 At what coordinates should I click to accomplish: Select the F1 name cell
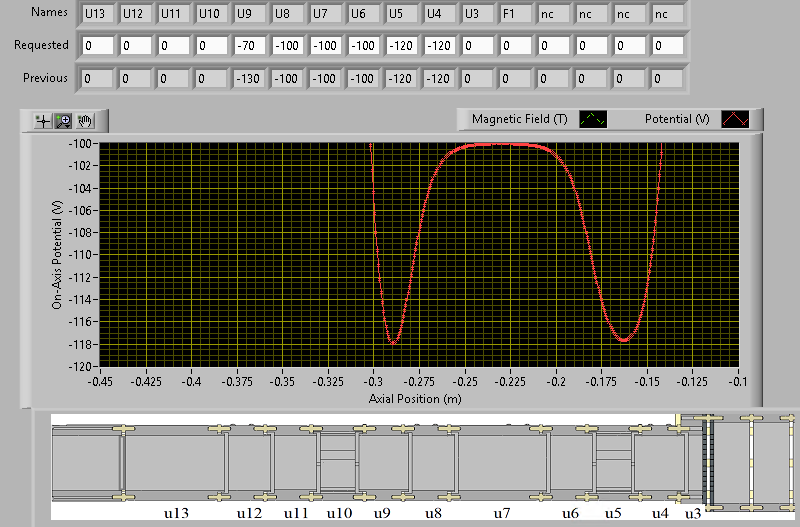(x=516, y=14)
